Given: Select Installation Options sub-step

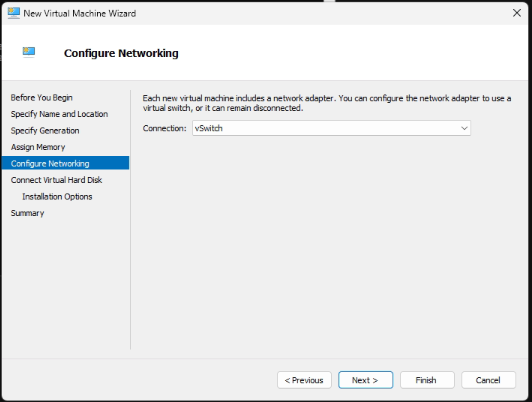Looking at the screenshot, I should click(57, 196).
